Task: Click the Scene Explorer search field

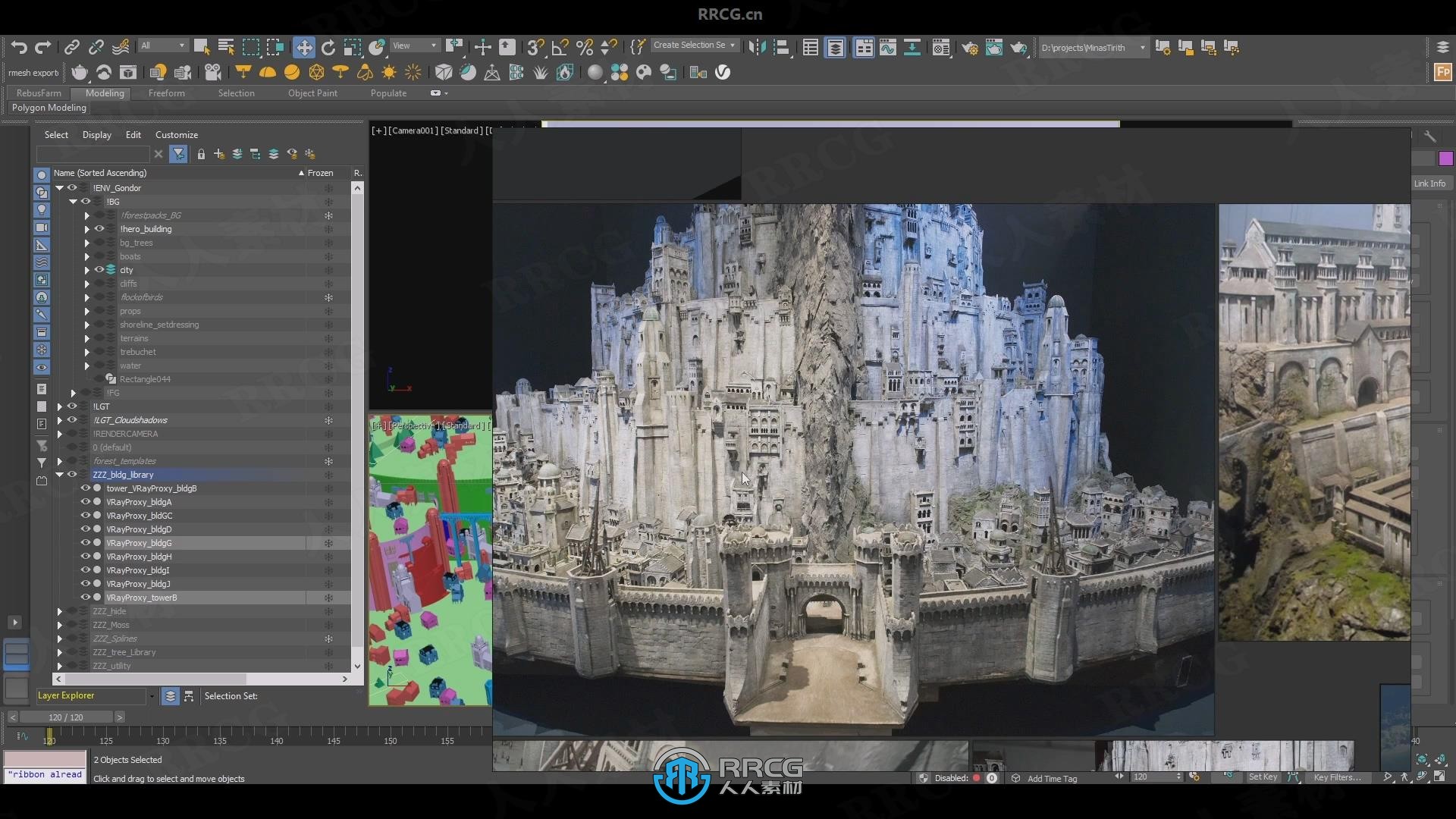Action: point(93,154)
